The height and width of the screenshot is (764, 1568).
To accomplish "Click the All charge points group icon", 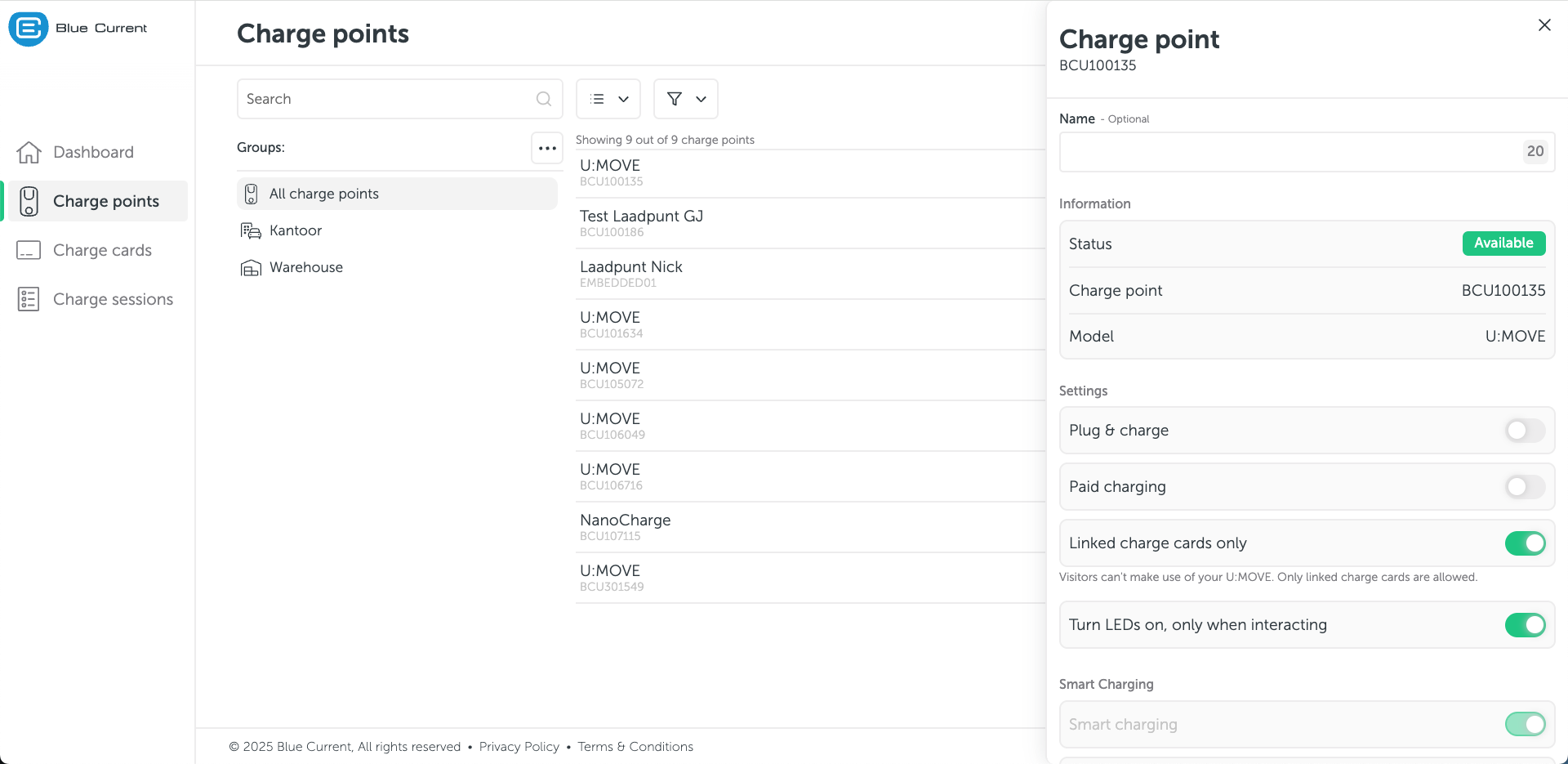I will [x=252, y=194].
